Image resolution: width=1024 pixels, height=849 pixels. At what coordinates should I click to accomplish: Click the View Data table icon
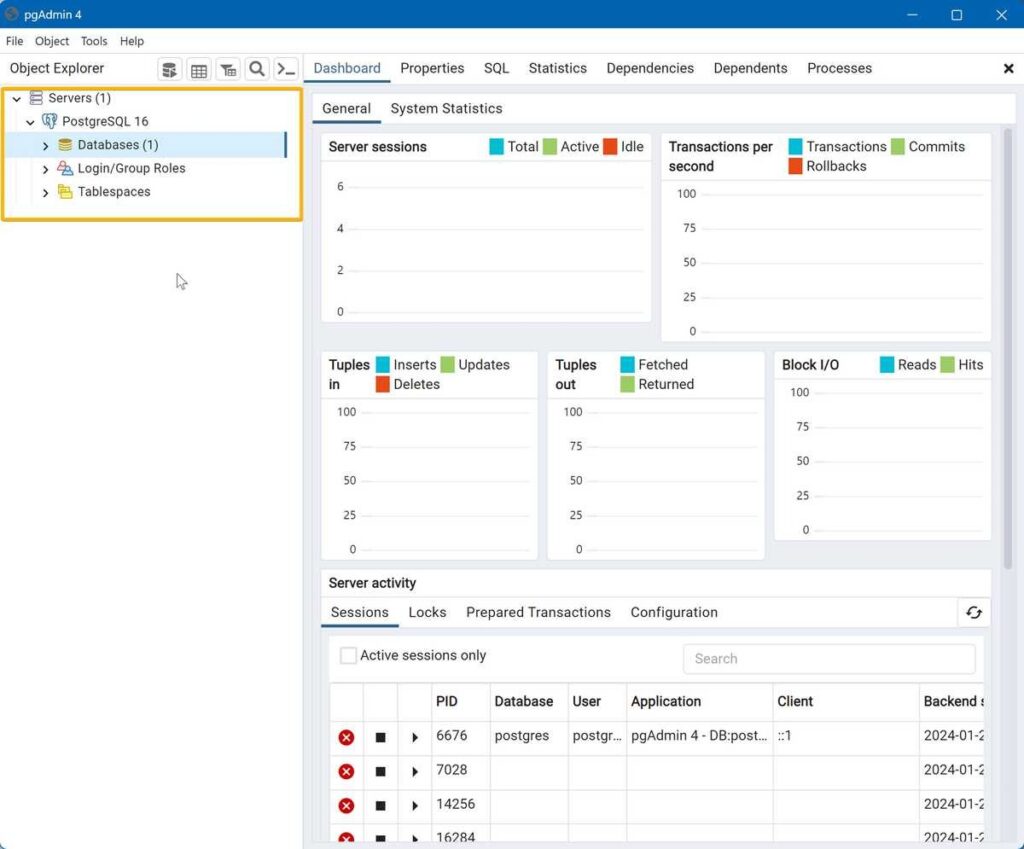coord(199,69)
